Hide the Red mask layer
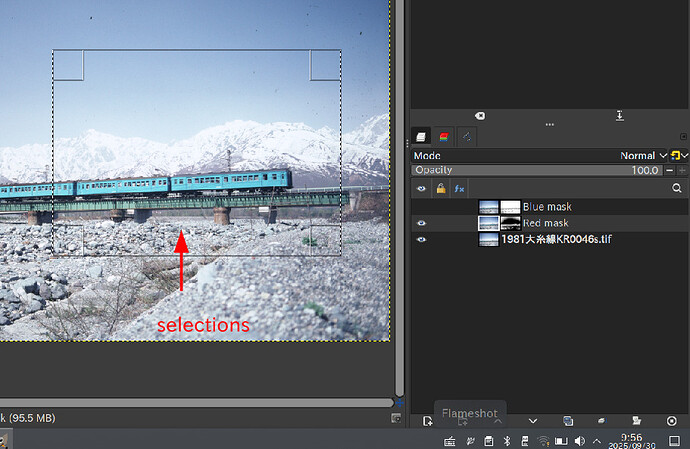690x449 pixels. (421, 223)
